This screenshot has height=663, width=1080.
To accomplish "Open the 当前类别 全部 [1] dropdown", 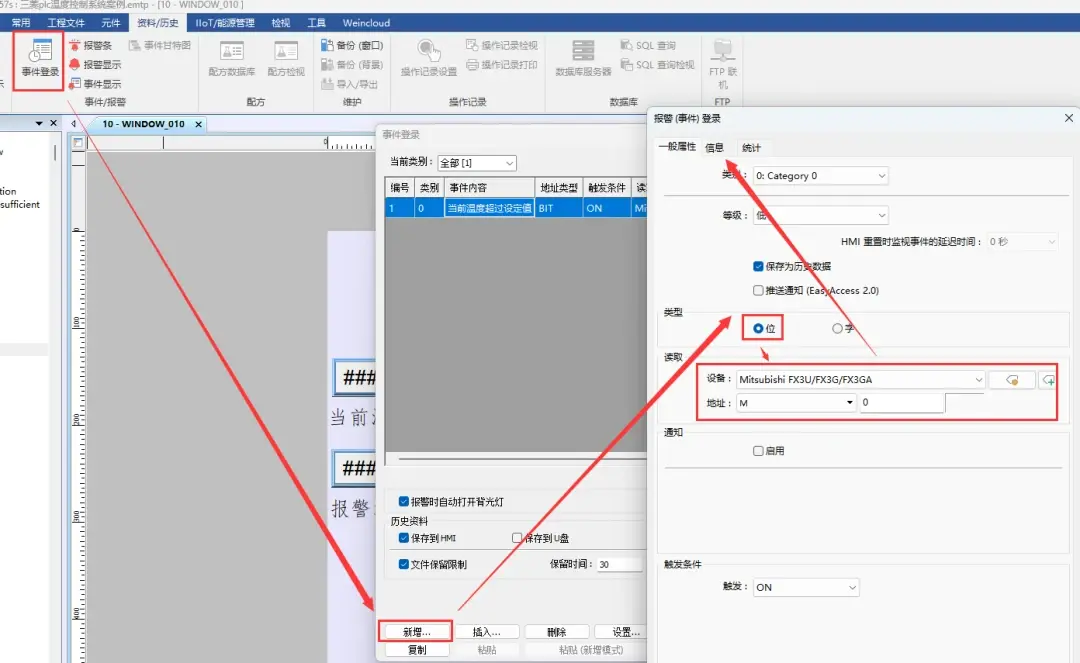I will 477,163.
